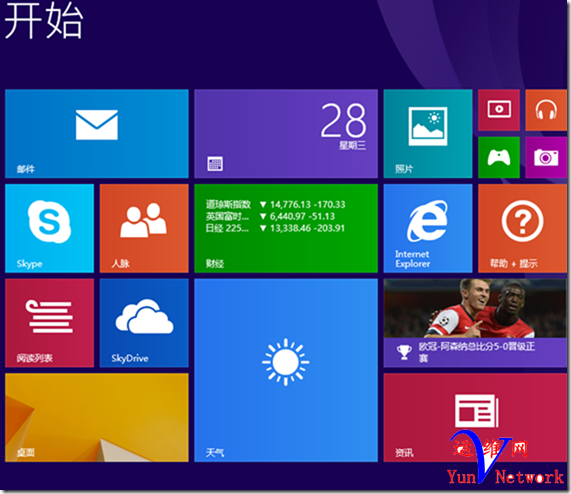Open Help + Tips (帮助 + 提示) tile
This screenshot has width=571, height=494.
pyautogui.click(x=523, y=228)
